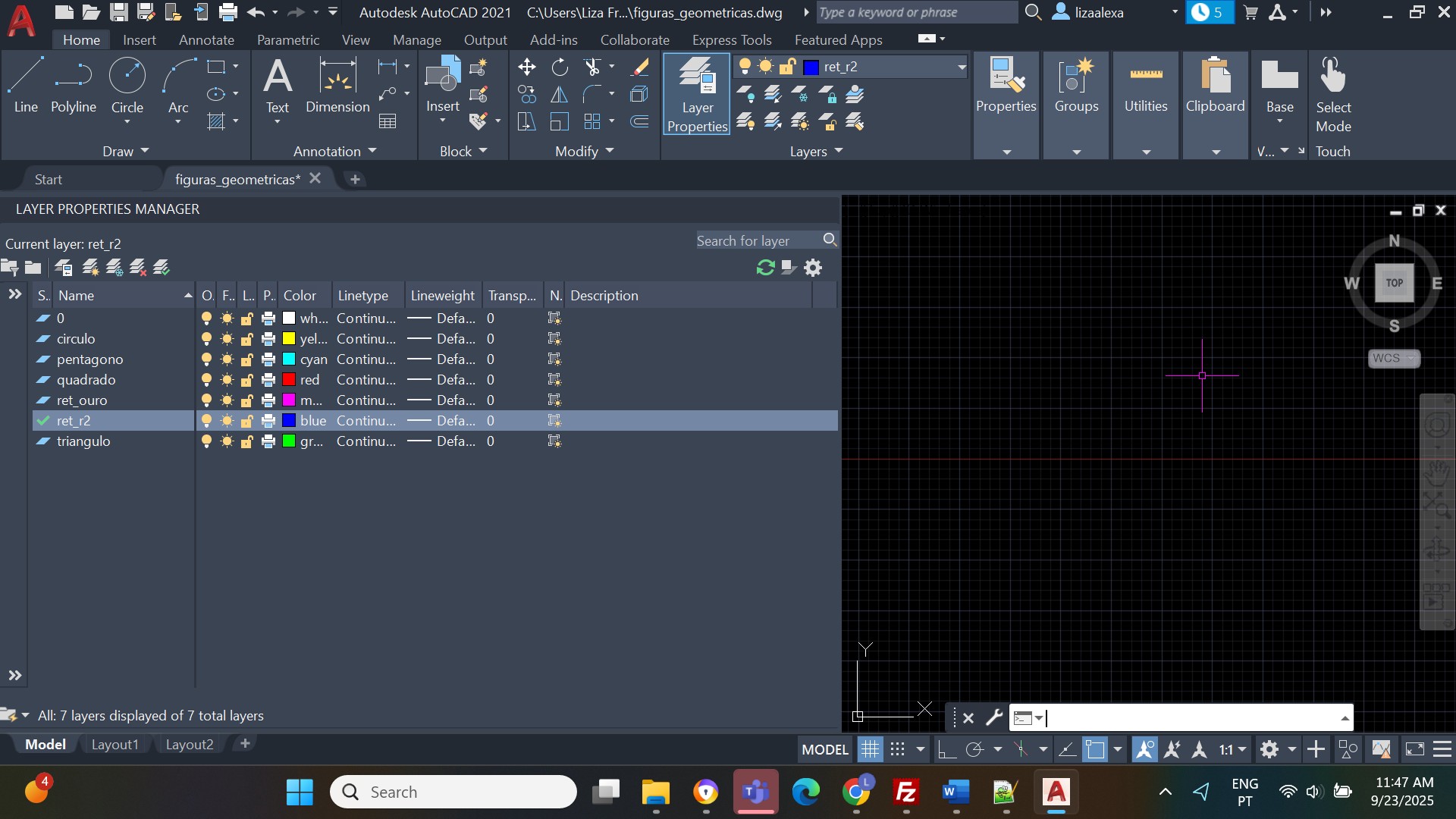Click the New Layer icon
This screenshot has height=819, width=1456.
click(x=89, y=268)
